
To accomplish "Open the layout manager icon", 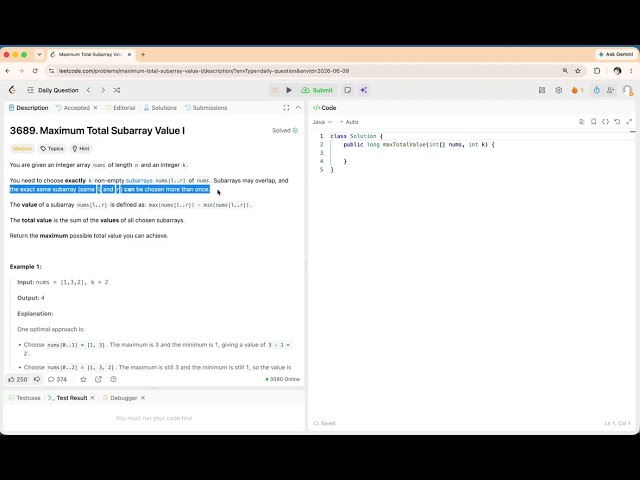I will (x=542, y=90).
